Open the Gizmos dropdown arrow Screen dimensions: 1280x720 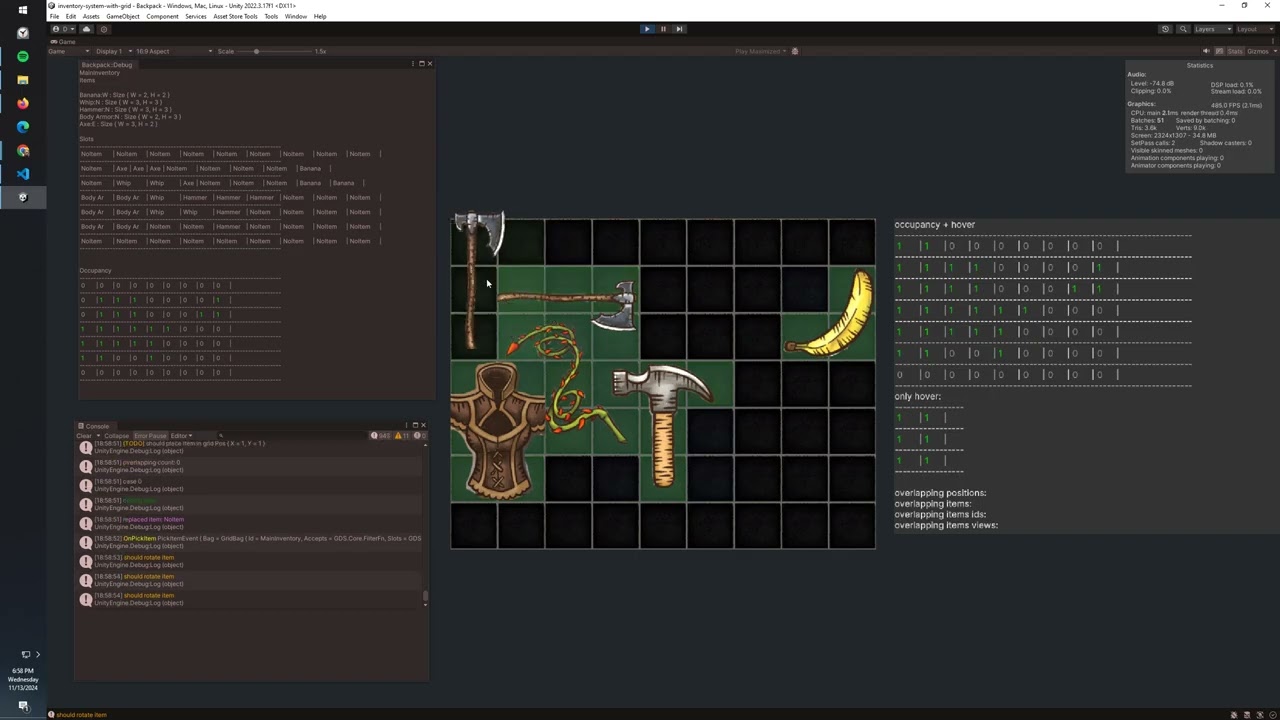[x=1273, y=51]
